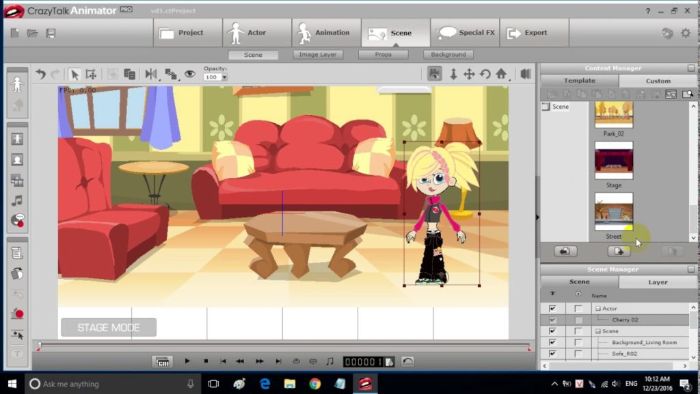Click the down-arrow camera zoom icon
Screen dimensions: 700x394
(x=453, y=74)
